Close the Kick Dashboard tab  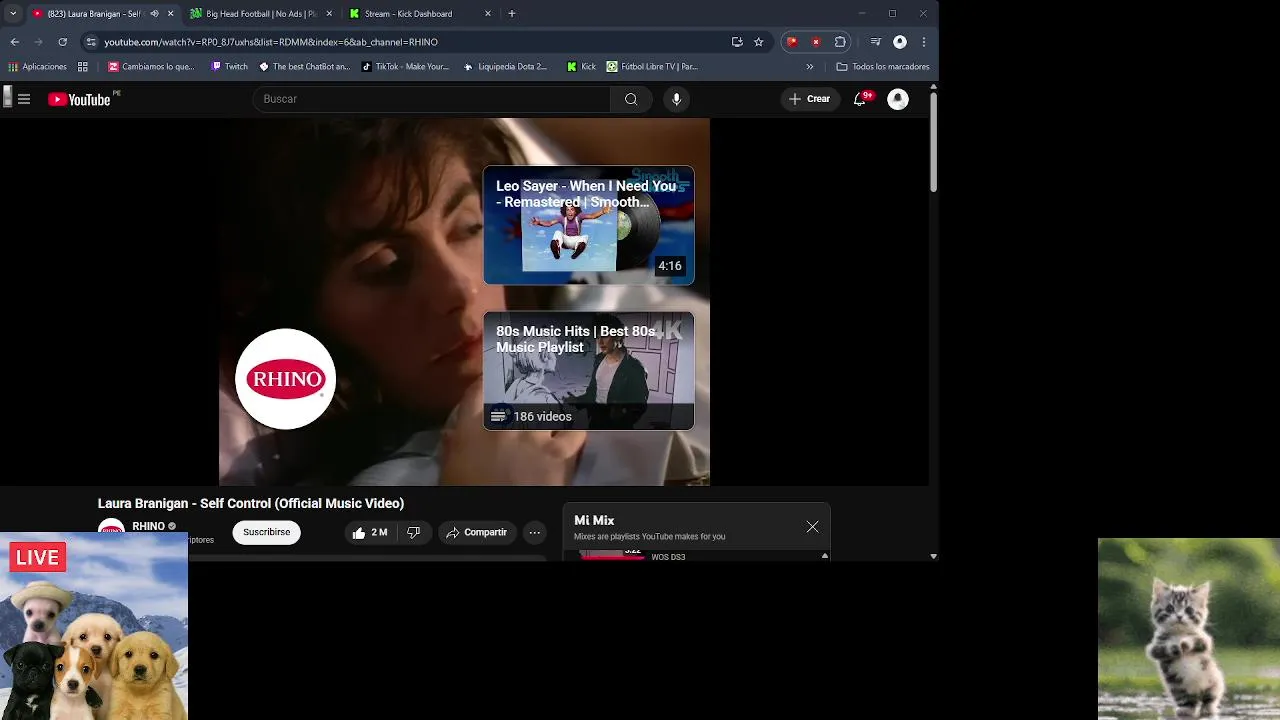click(488, 14)
